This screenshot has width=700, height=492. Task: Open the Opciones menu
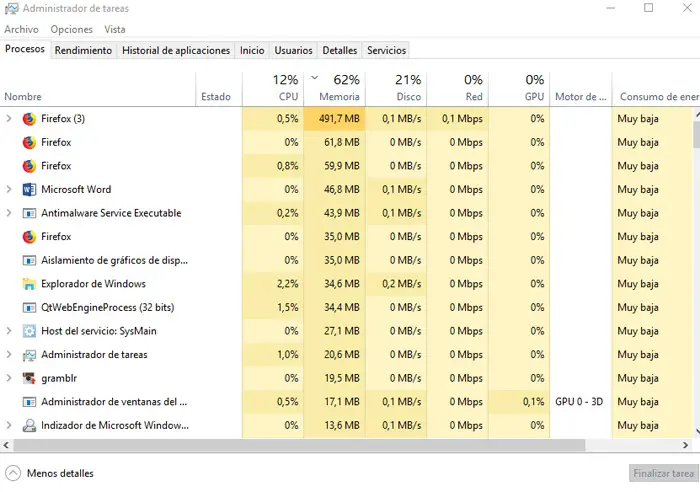tap(71, 29)
